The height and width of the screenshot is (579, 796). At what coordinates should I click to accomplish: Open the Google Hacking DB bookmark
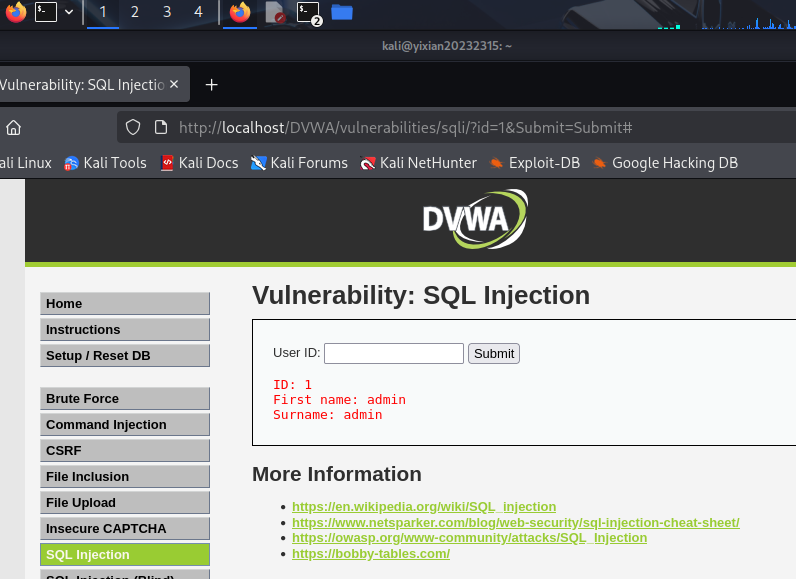click(x=665, y=163)
